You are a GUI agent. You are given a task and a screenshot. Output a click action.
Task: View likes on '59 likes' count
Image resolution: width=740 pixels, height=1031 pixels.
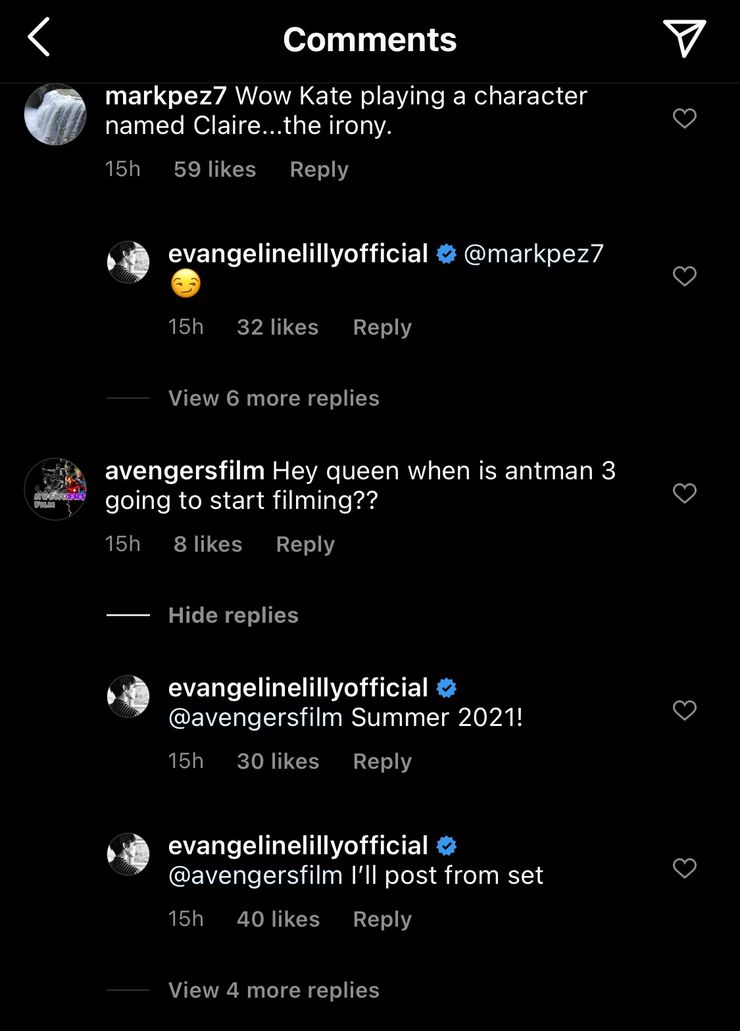click(x=214, y=170)
